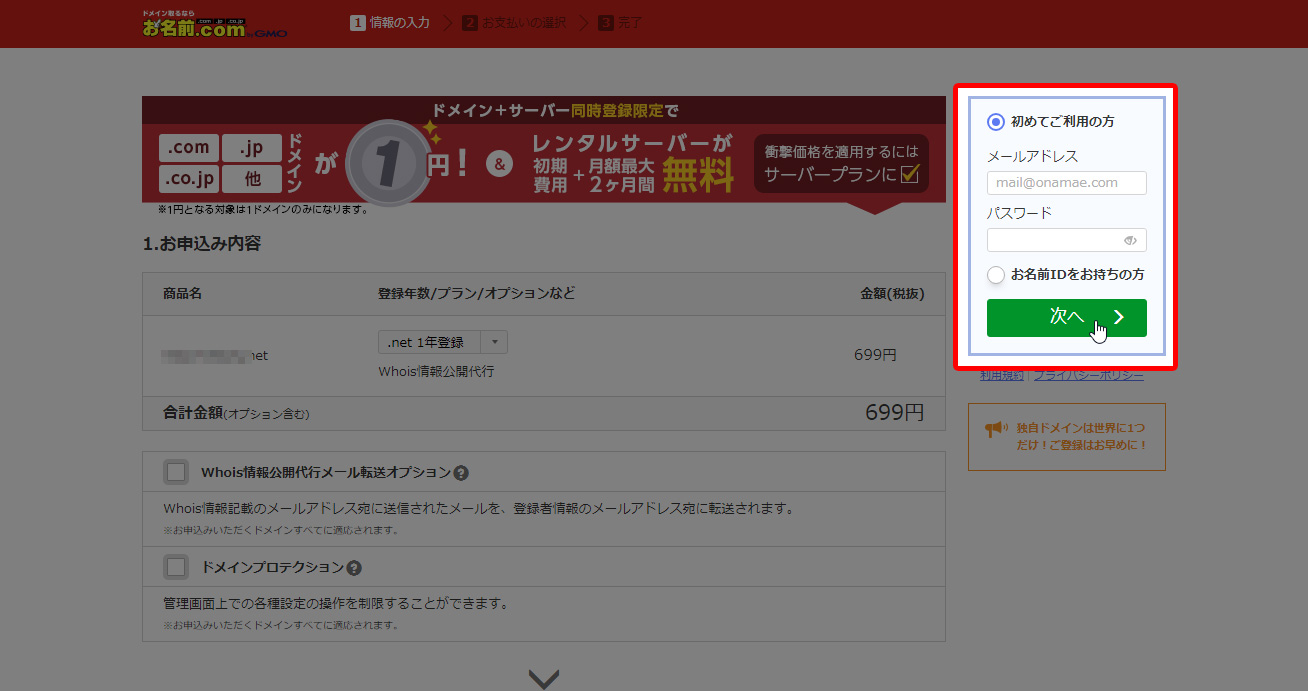
Task: Focus the パスワード input field
Action: tap(1053, 241)
